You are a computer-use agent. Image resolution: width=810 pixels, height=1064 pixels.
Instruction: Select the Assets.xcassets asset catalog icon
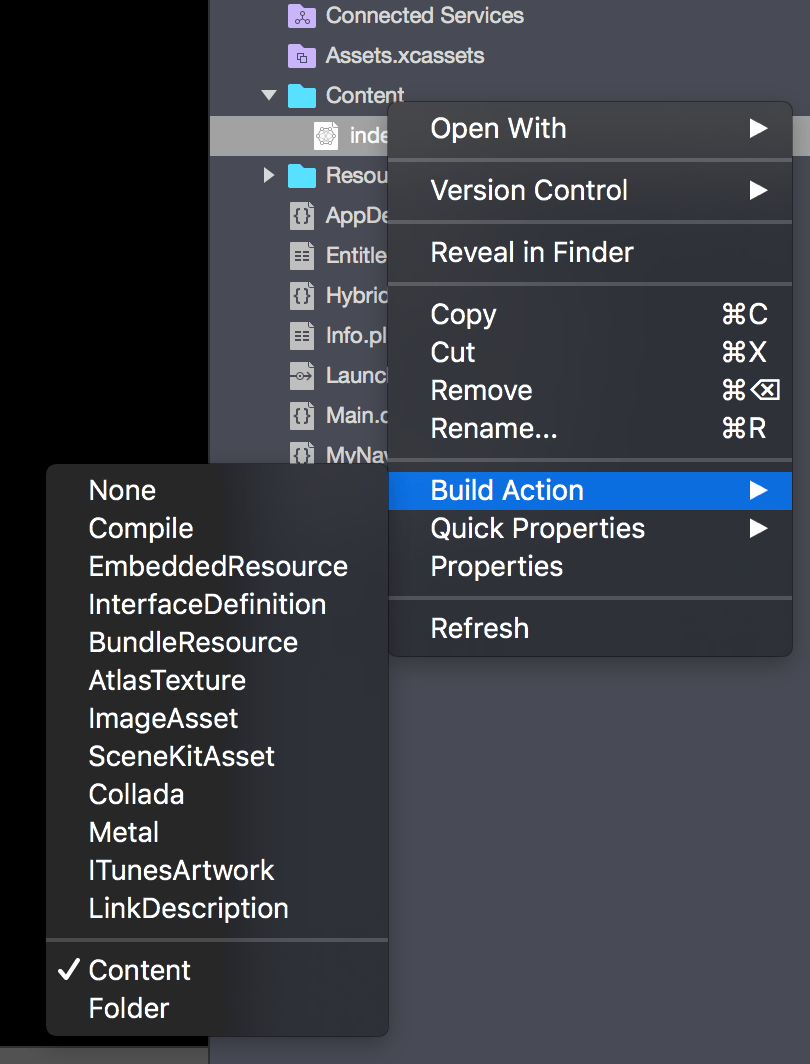pyautogui.click(x=301, y=55)
